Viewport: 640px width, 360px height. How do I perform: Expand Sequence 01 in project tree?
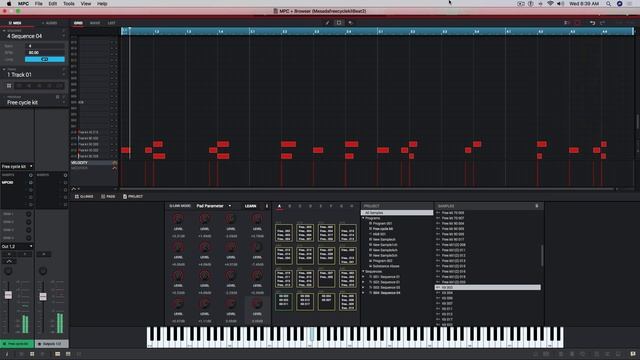tap(363, 277)
